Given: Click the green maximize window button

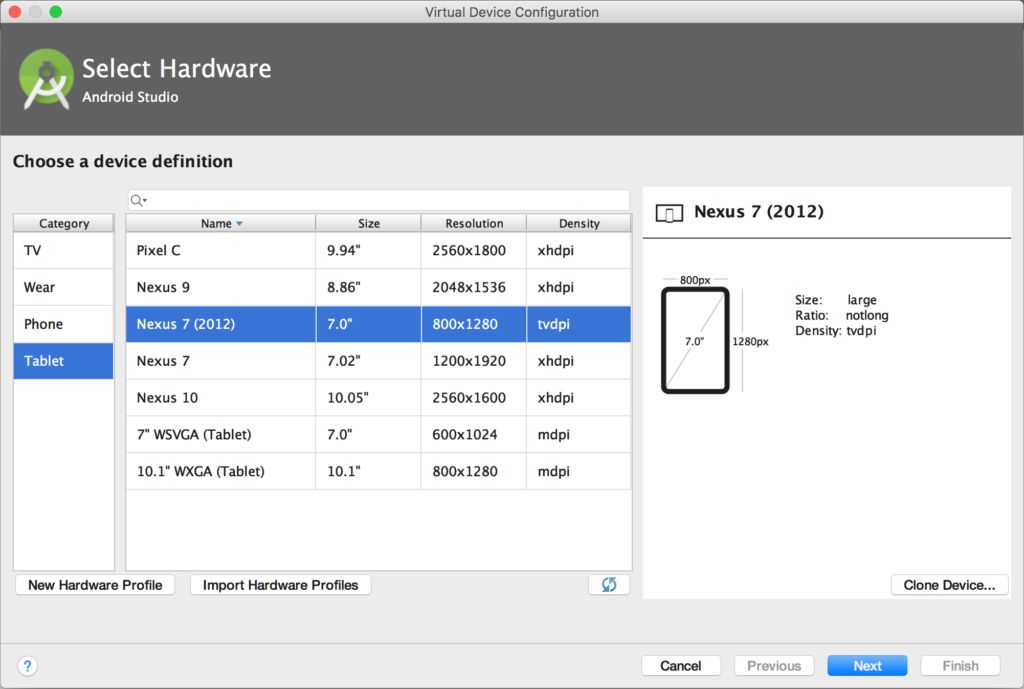Looking at the screenshot, I should tap(56, 12).
